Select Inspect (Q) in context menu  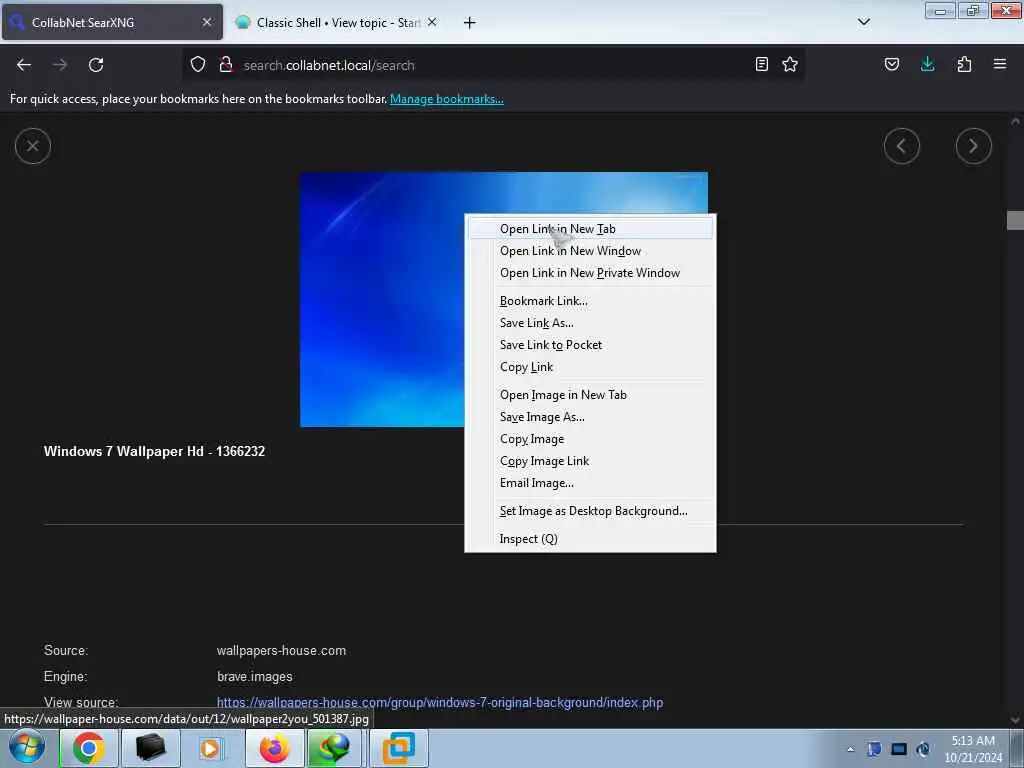[x=590, y=539]
